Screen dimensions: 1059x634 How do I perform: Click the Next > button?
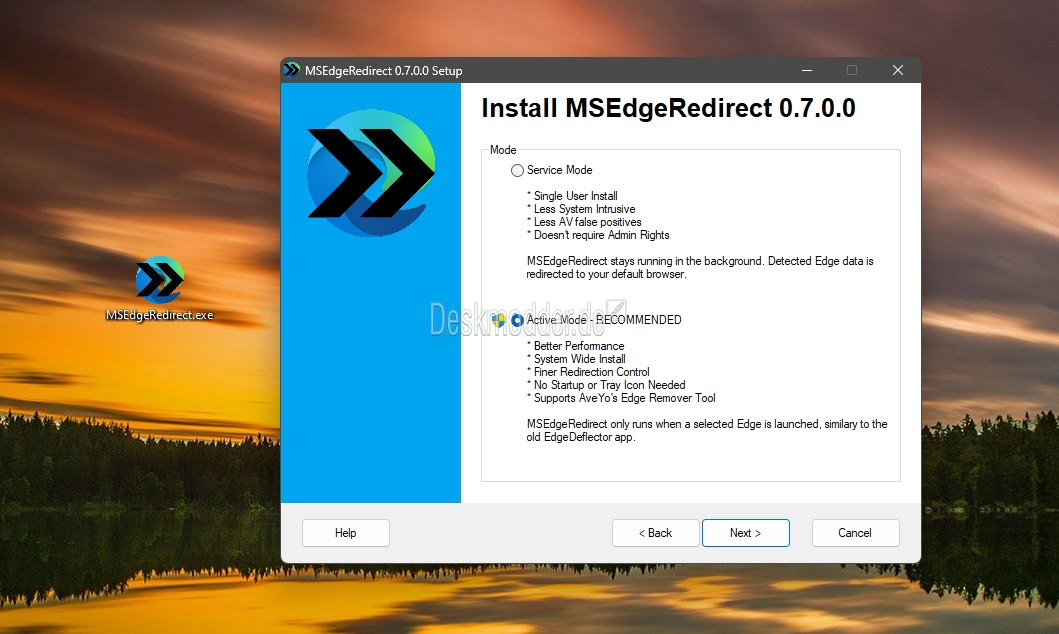pyautogui.click(x=746, y=533)
